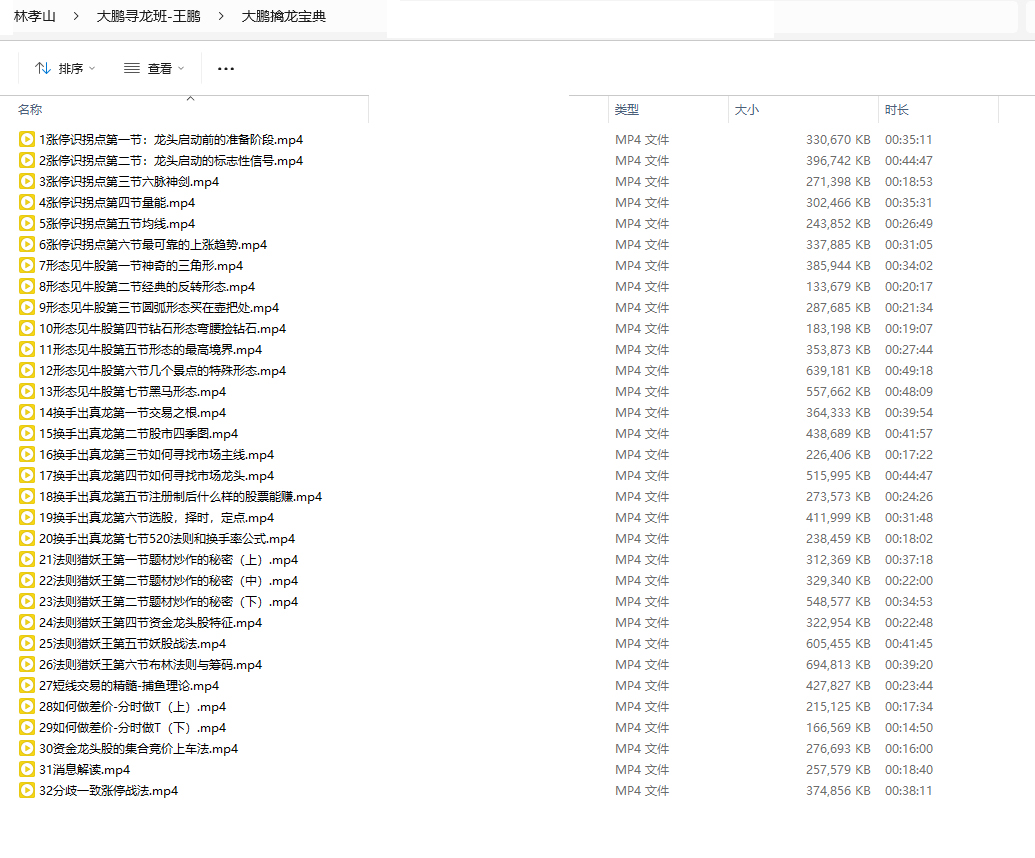
Task: Click the icon beside 31消息解读.mp4
Action: pos(27,770)
